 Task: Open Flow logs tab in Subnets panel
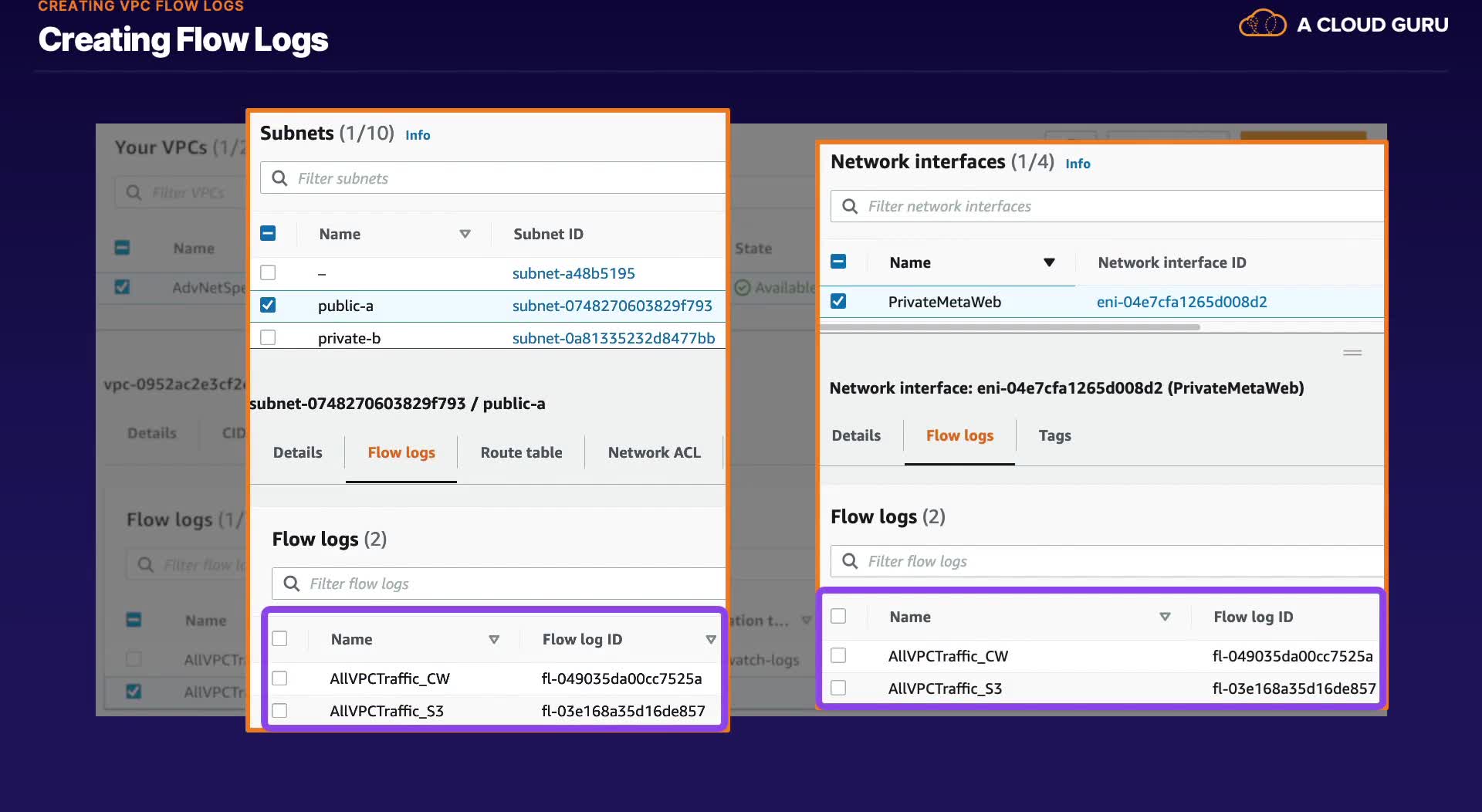point(401,452)
